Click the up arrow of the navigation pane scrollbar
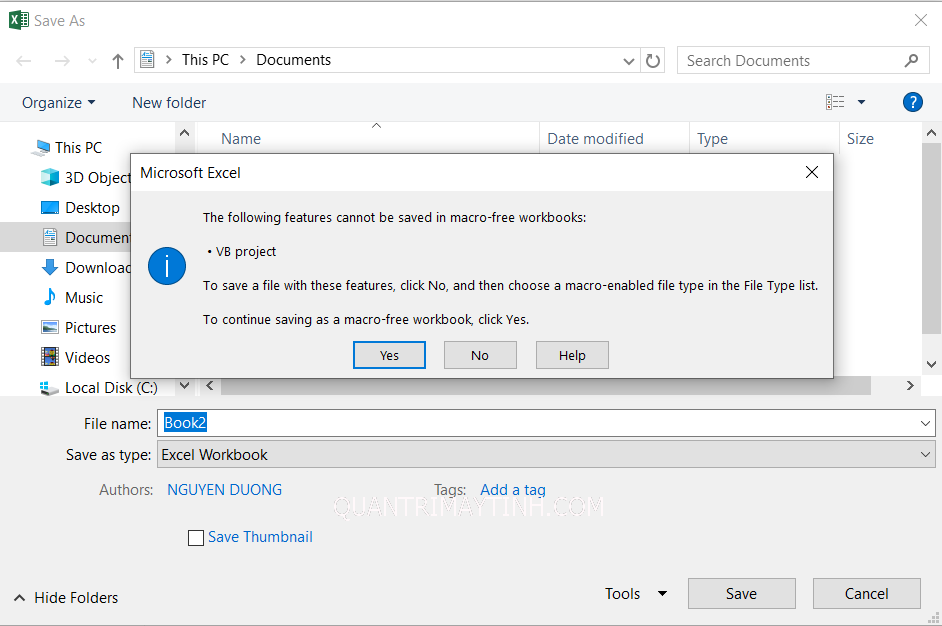942x626 pixels. coord(184,133)
